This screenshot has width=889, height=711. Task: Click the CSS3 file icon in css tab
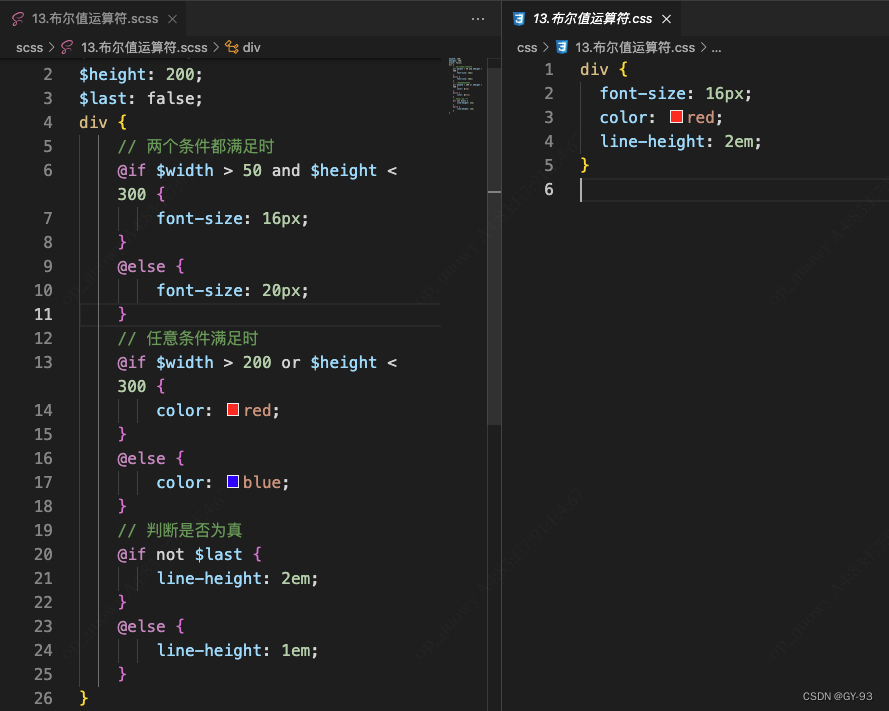[x=519, y=19]
